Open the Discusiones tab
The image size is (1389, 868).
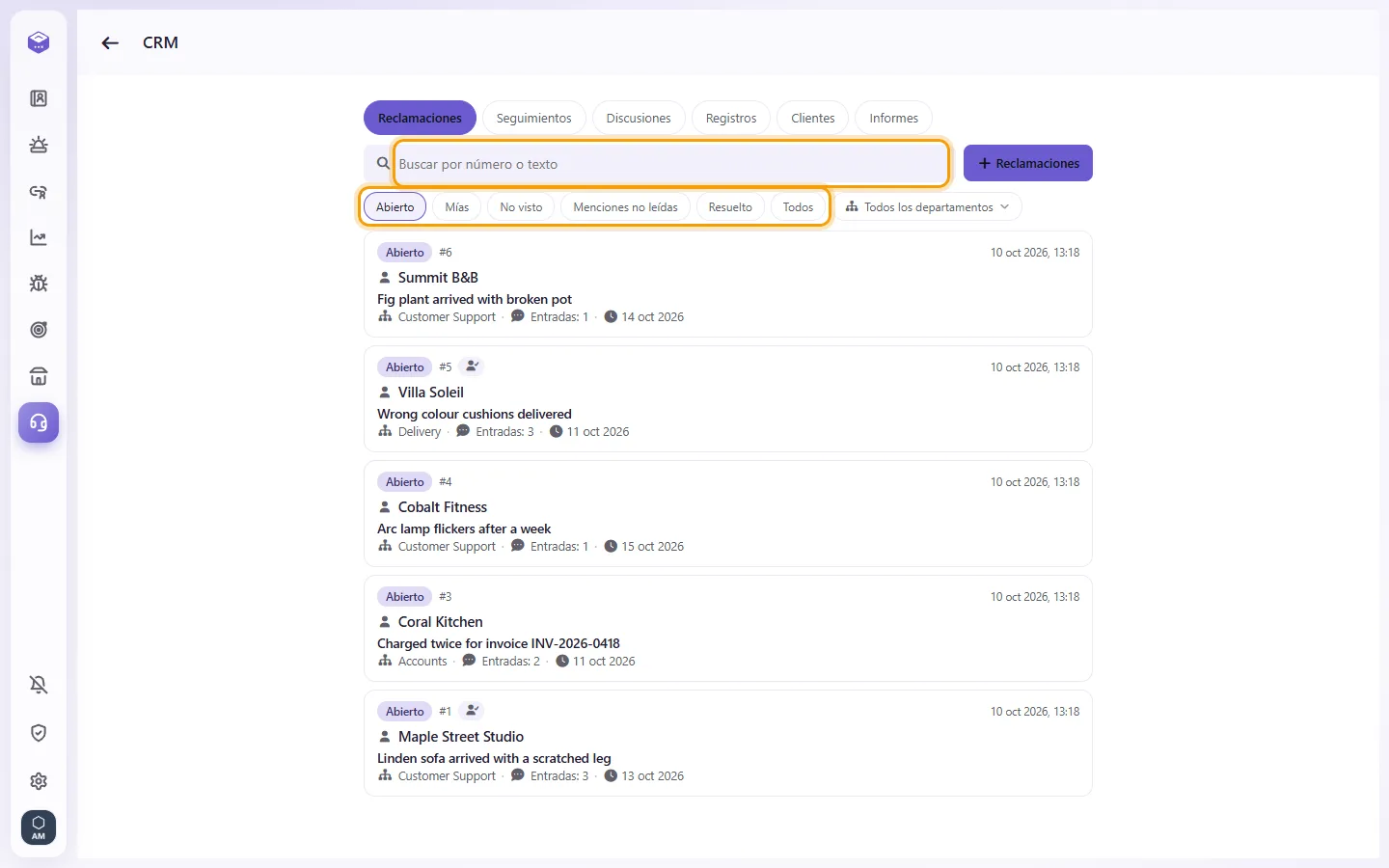click(x=639, y=118)
